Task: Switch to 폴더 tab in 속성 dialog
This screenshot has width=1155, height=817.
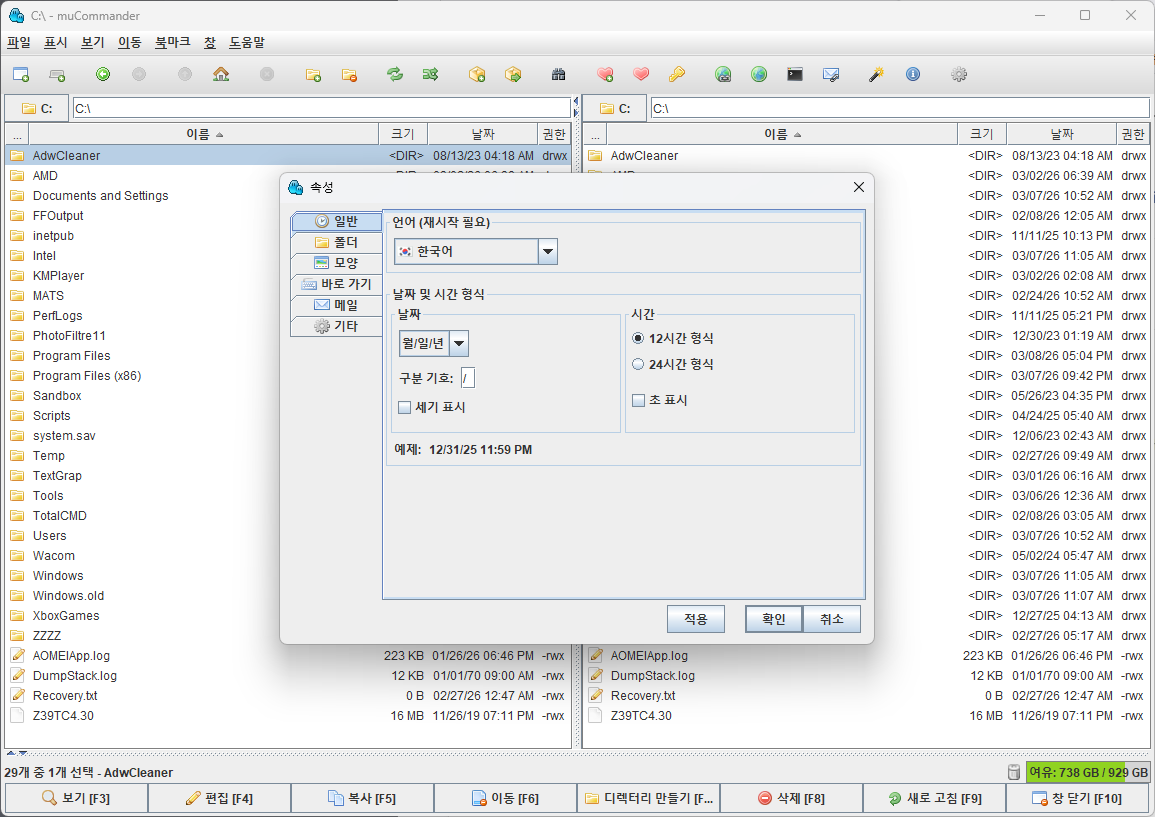Action: (x=337, y=242)
